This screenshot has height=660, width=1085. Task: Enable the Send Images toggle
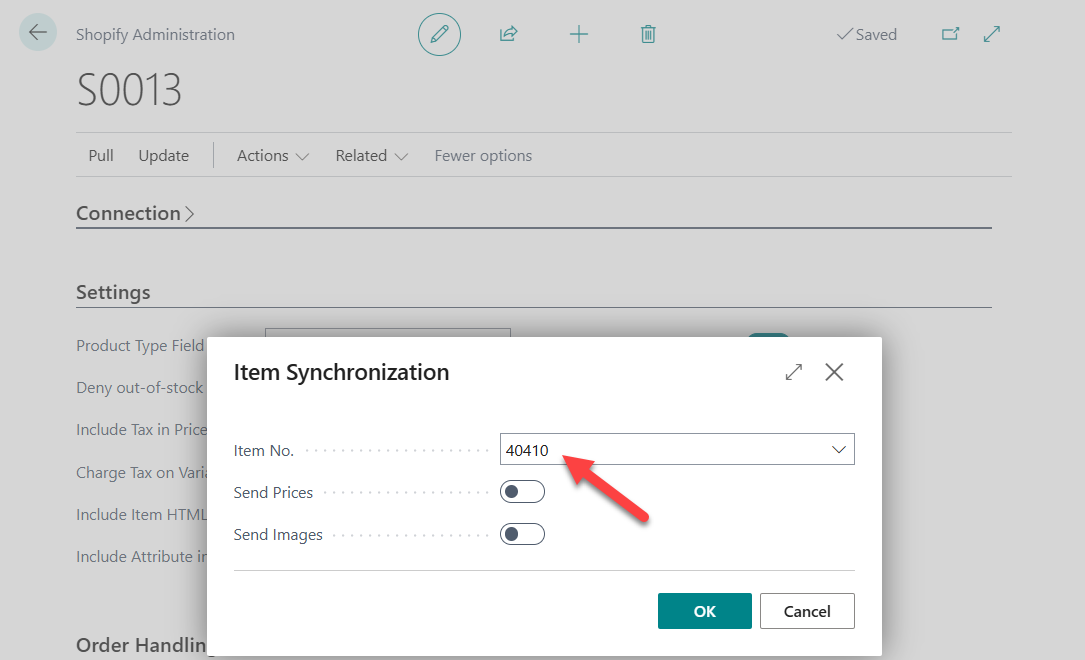point(522,534)
